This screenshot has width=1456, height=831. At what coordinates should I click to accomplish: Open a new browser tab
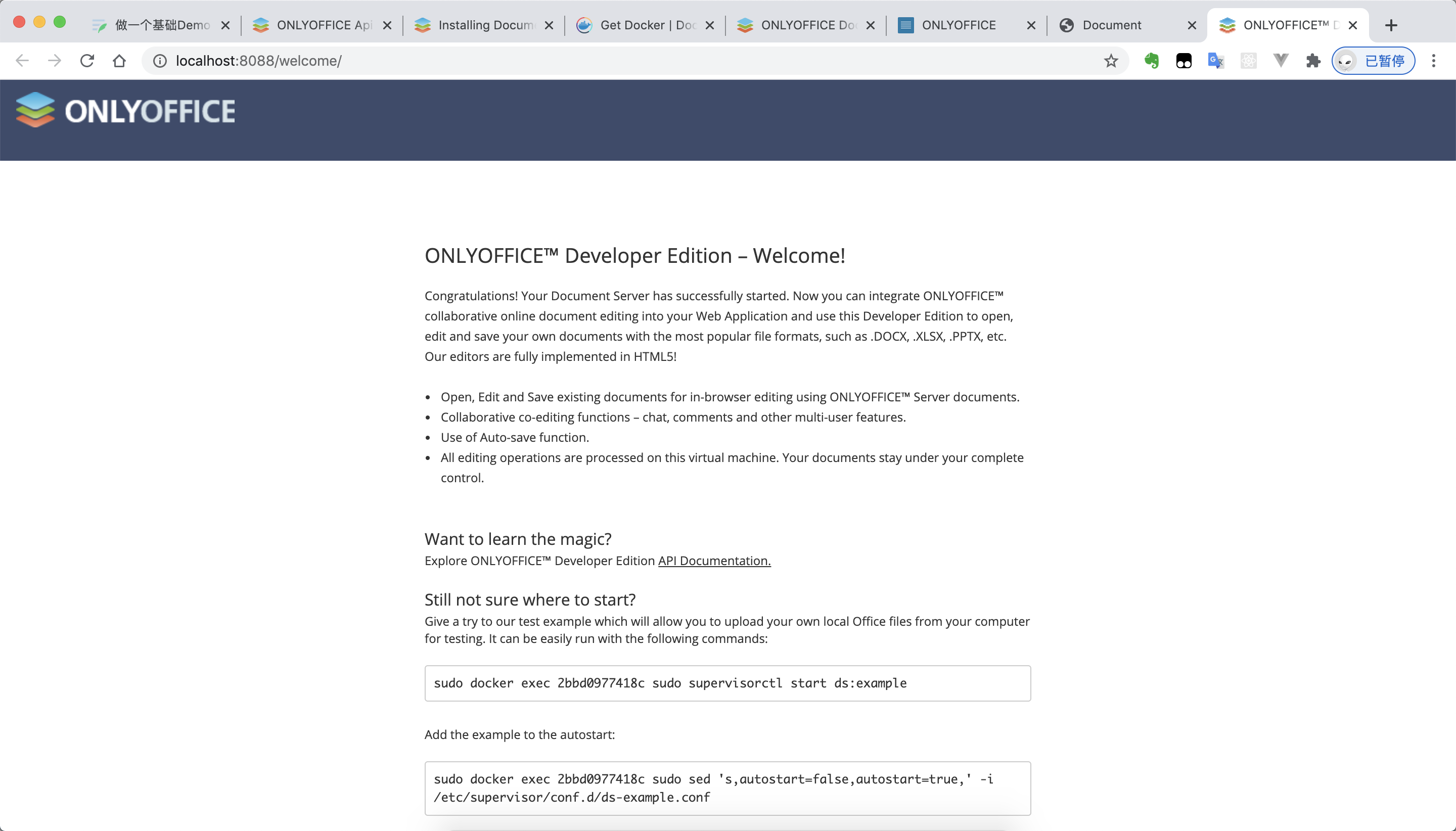click(1391, 25)
